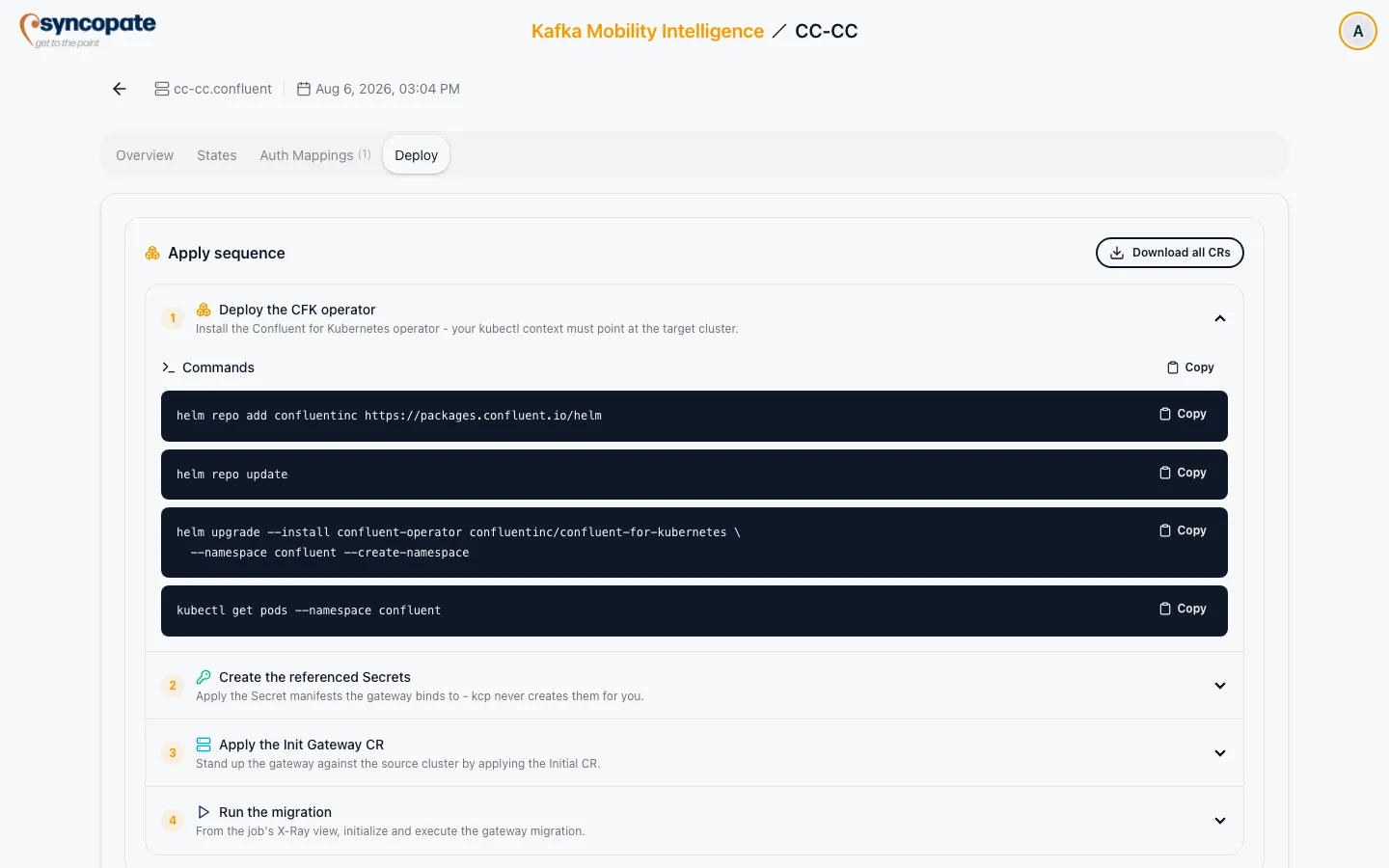This screenshot has width=1389, height=868.
Task: Copy the helm repo add command
Action: coord(1183,414)
